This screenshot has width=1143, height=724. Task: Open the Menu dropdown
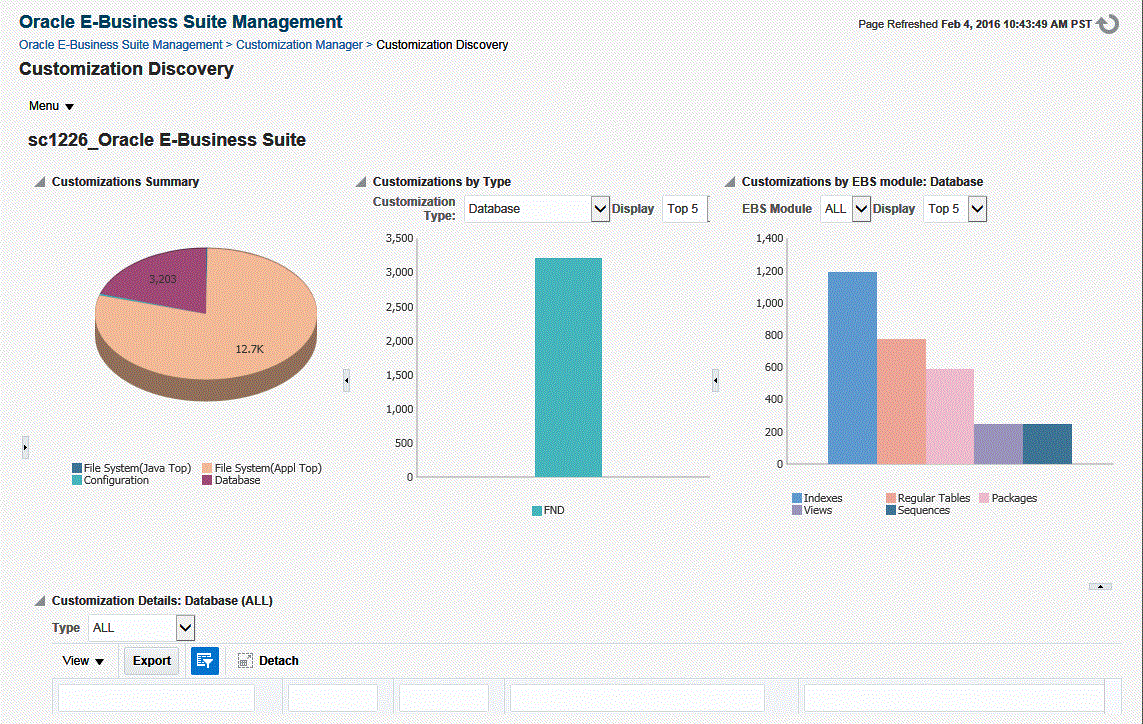[51, 106]
